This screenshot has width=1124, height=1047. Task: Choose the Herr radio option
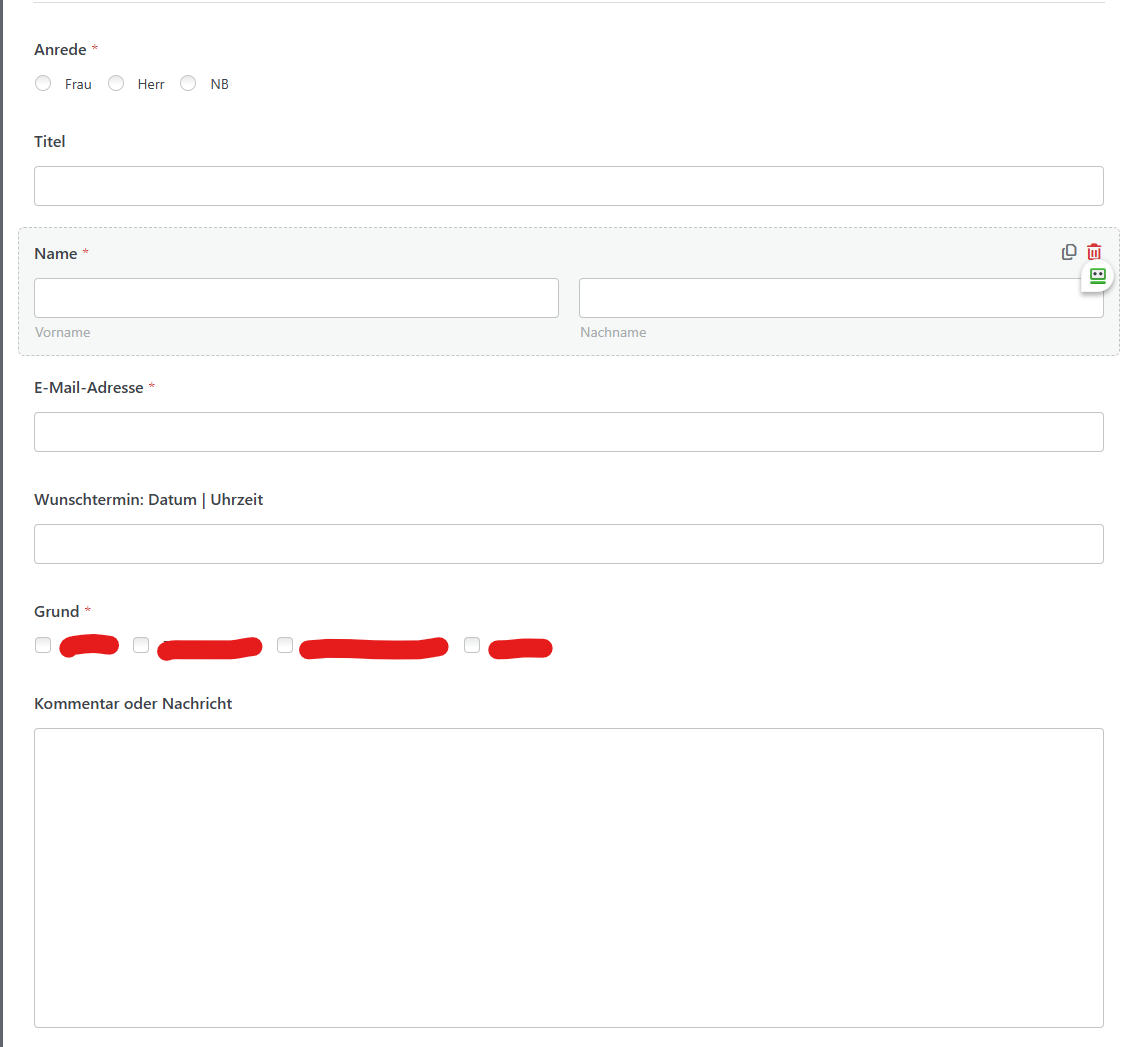coord(116,84)
